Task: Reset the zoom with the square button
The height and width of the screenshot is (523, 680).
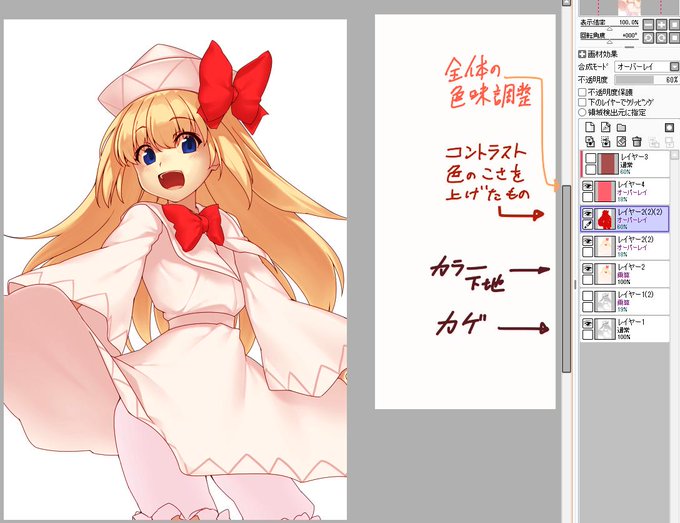Action: 675,24
